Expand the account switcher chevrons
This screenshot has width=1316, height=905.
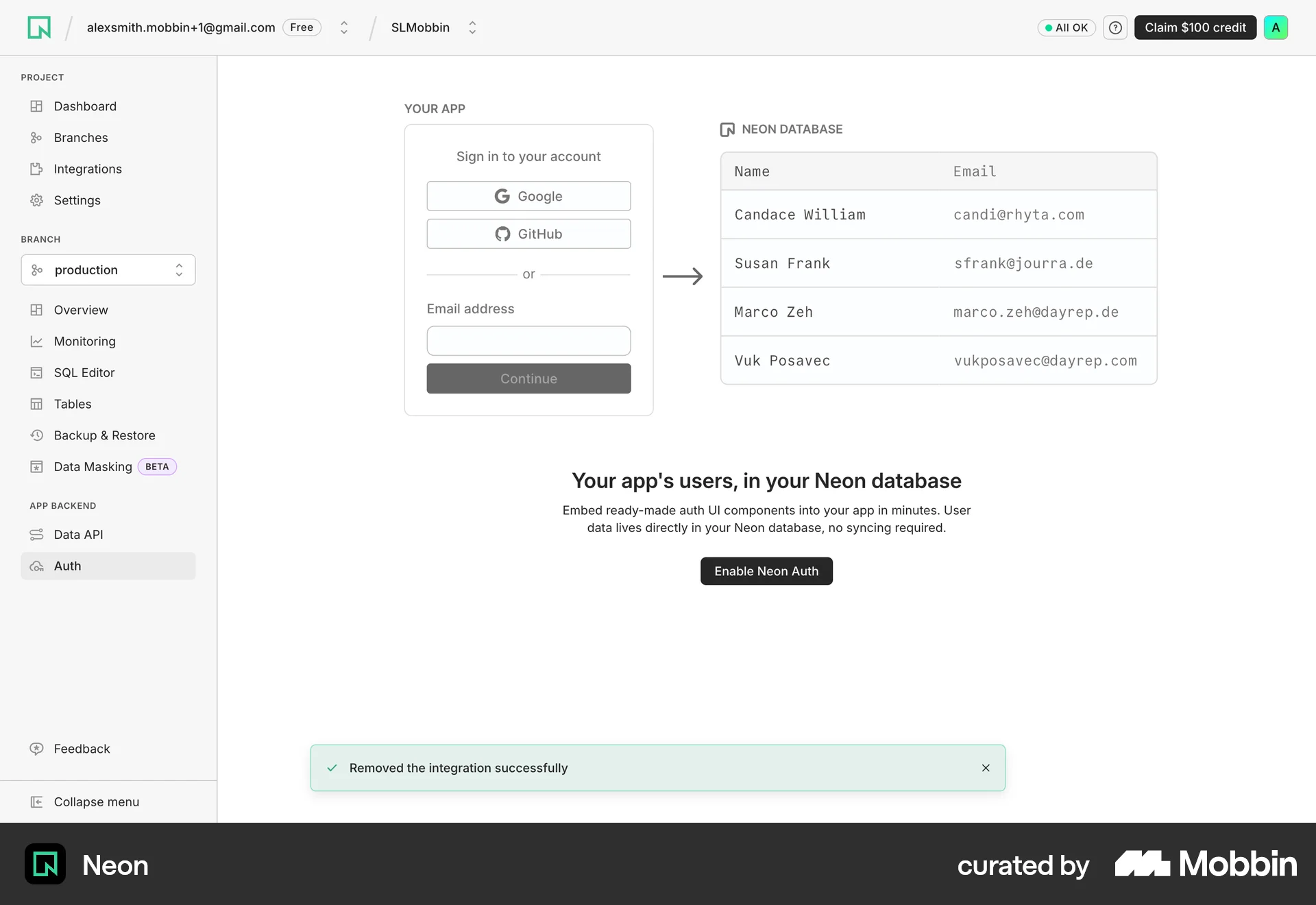point(344,27)
